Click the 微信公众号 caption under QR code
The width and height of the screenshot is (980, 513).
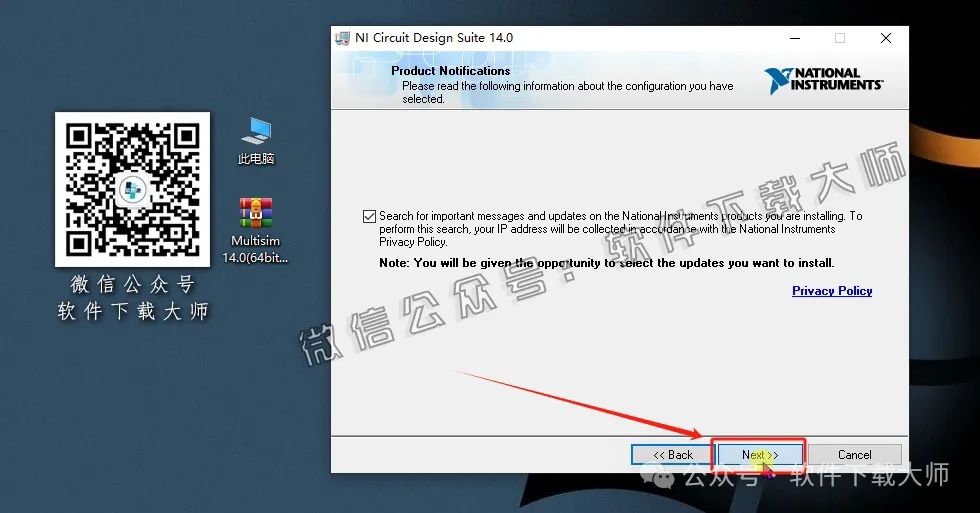(132, 284)
